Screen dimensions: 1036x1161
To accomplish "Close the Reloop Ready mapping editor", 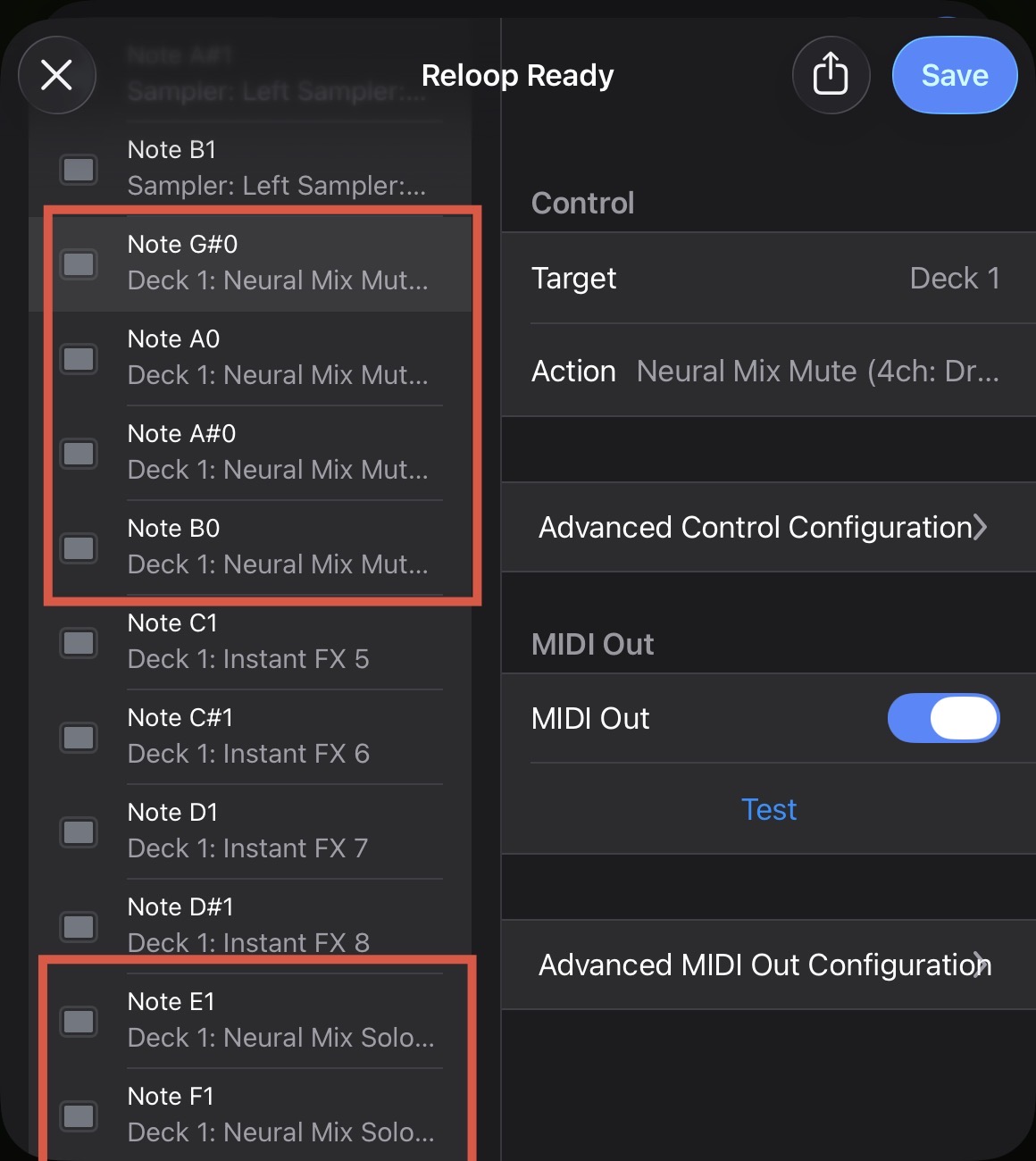I will [57, 75].
